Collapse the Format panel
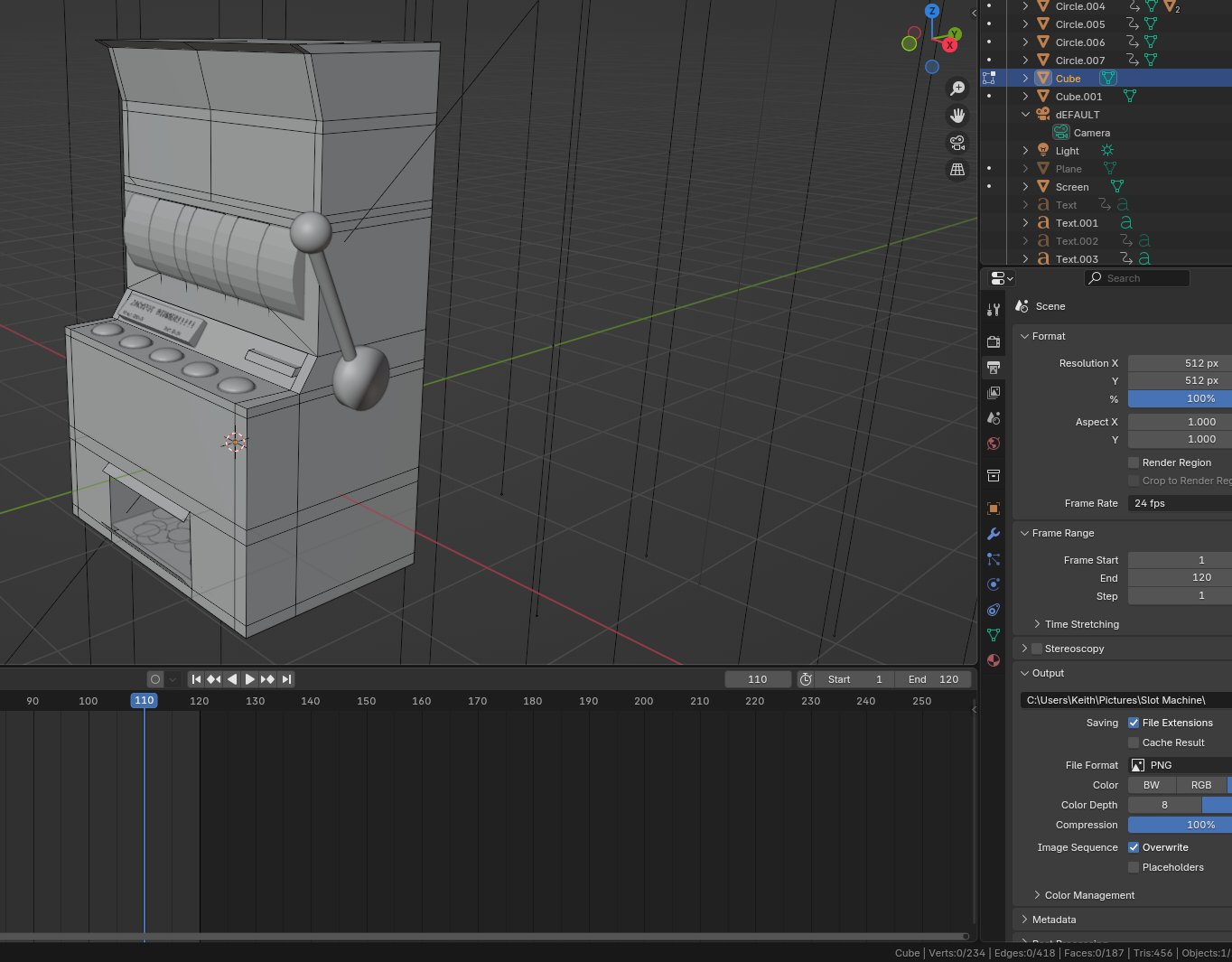Viewport: 1232px width, 962px height. [1025, 336]
